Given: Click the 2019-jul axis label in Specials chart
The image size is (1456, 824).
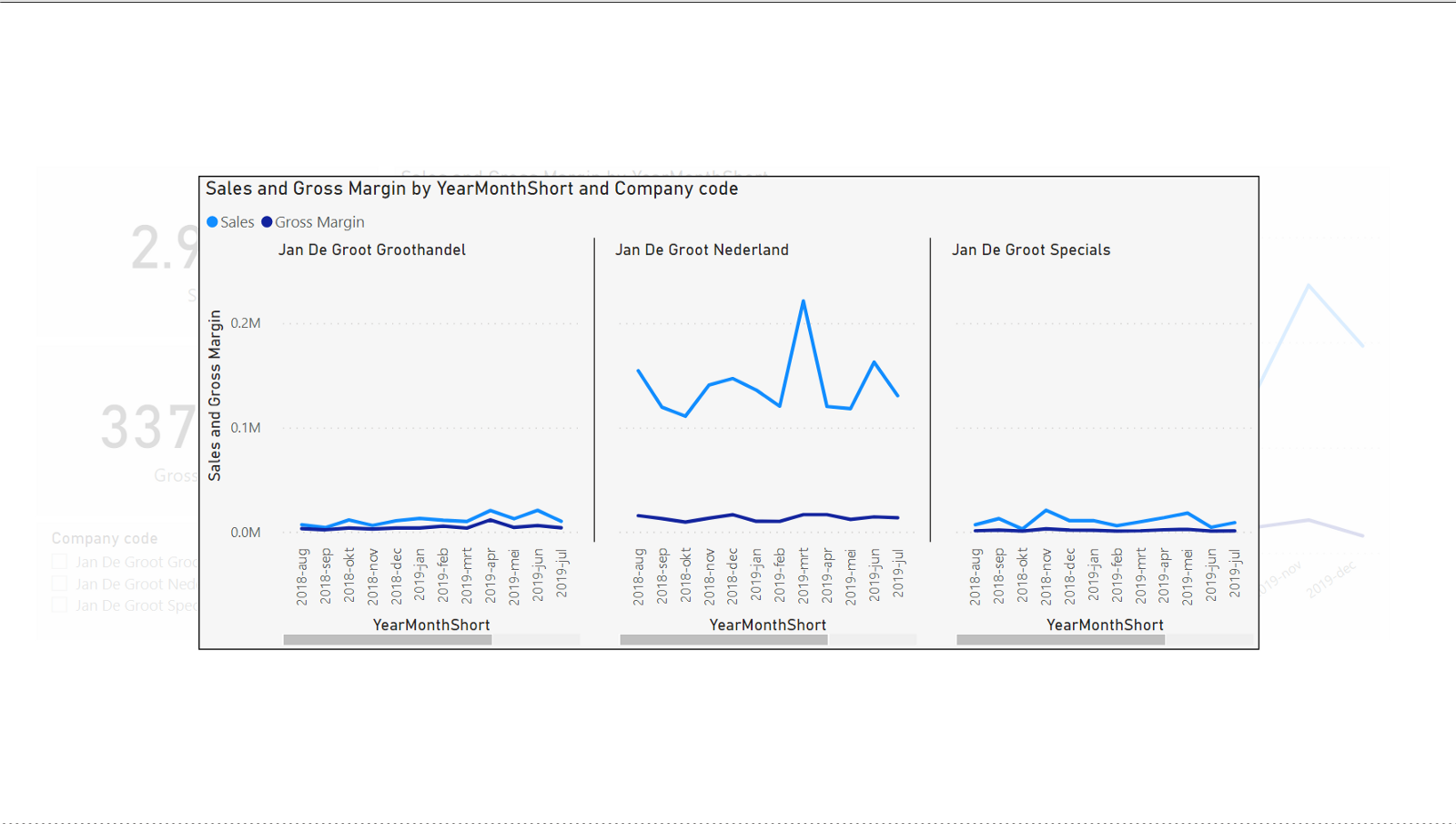Looking at the screenshot, I should coord(1235,574).
